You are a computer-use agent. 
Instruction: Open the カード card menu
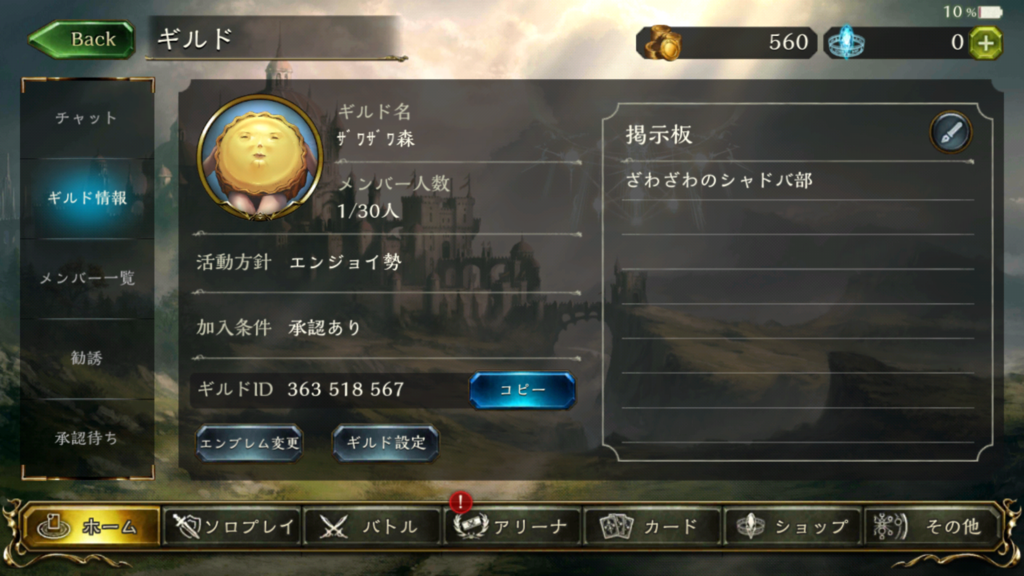pyautogui.click(x=652, y=526)
